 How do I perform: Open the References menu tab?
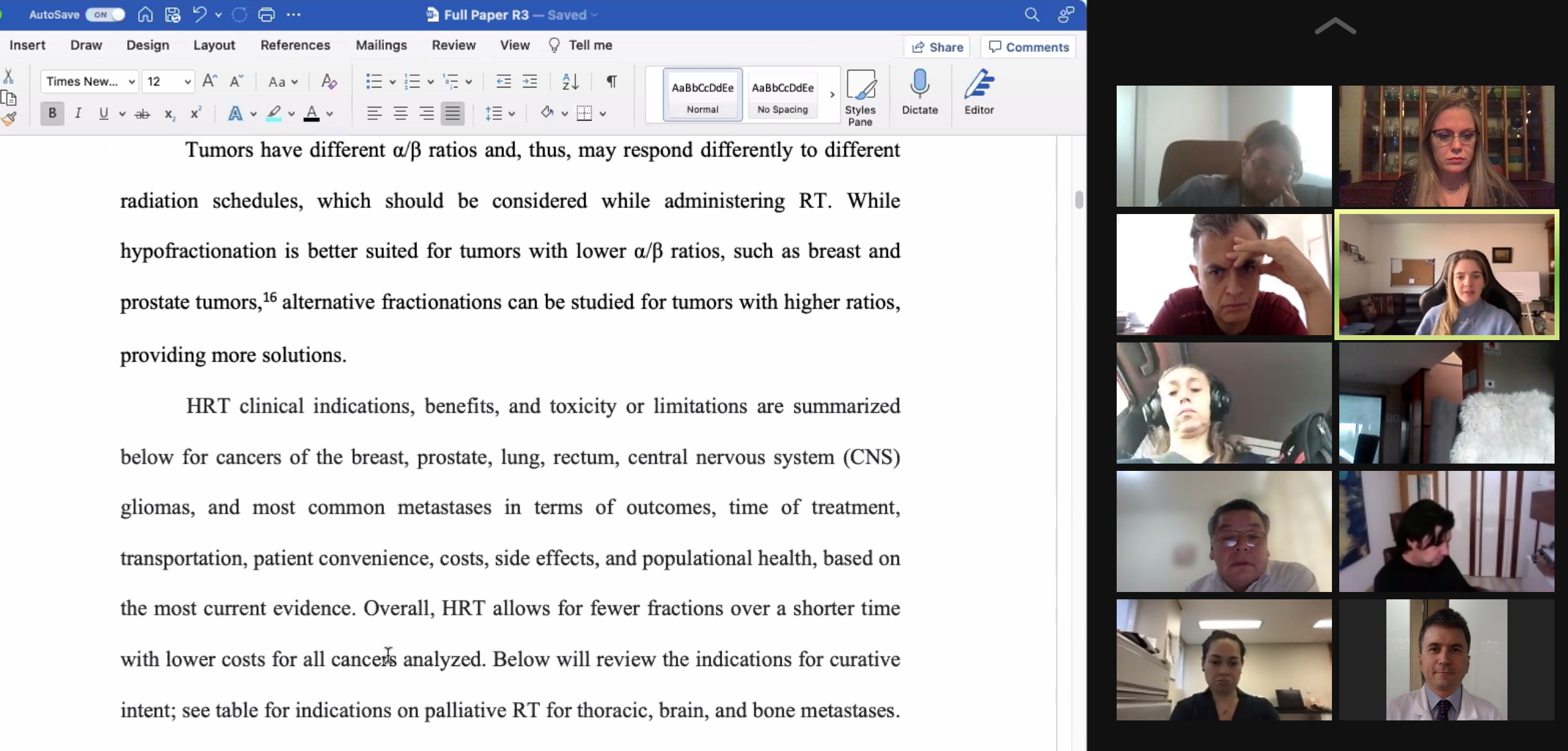[x=295, y=45]
